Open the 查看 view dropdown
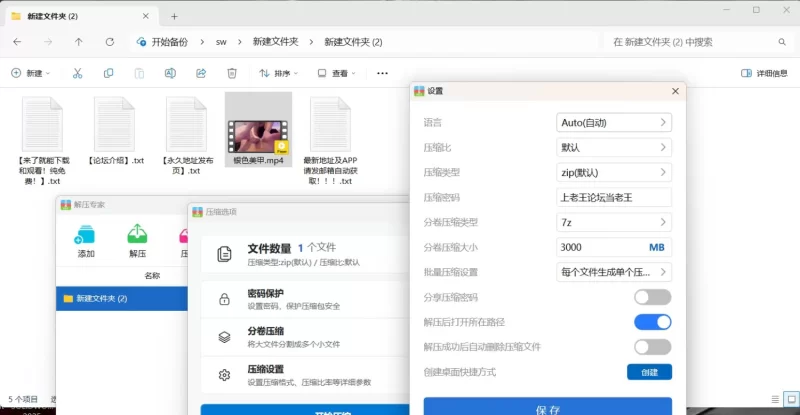 337,74
